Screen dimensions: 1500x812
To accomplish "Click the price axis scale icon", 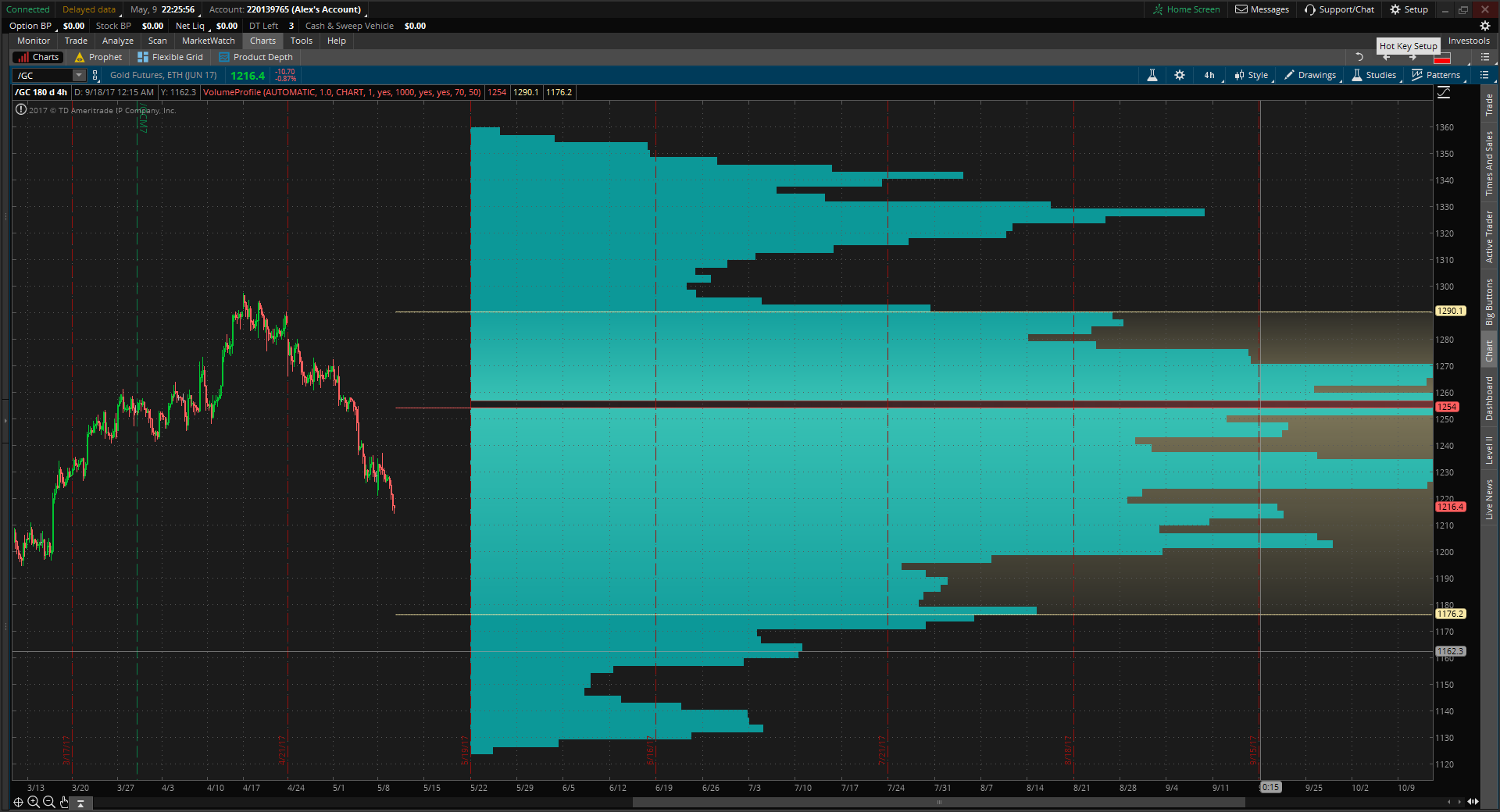I will pos(1444,93).
